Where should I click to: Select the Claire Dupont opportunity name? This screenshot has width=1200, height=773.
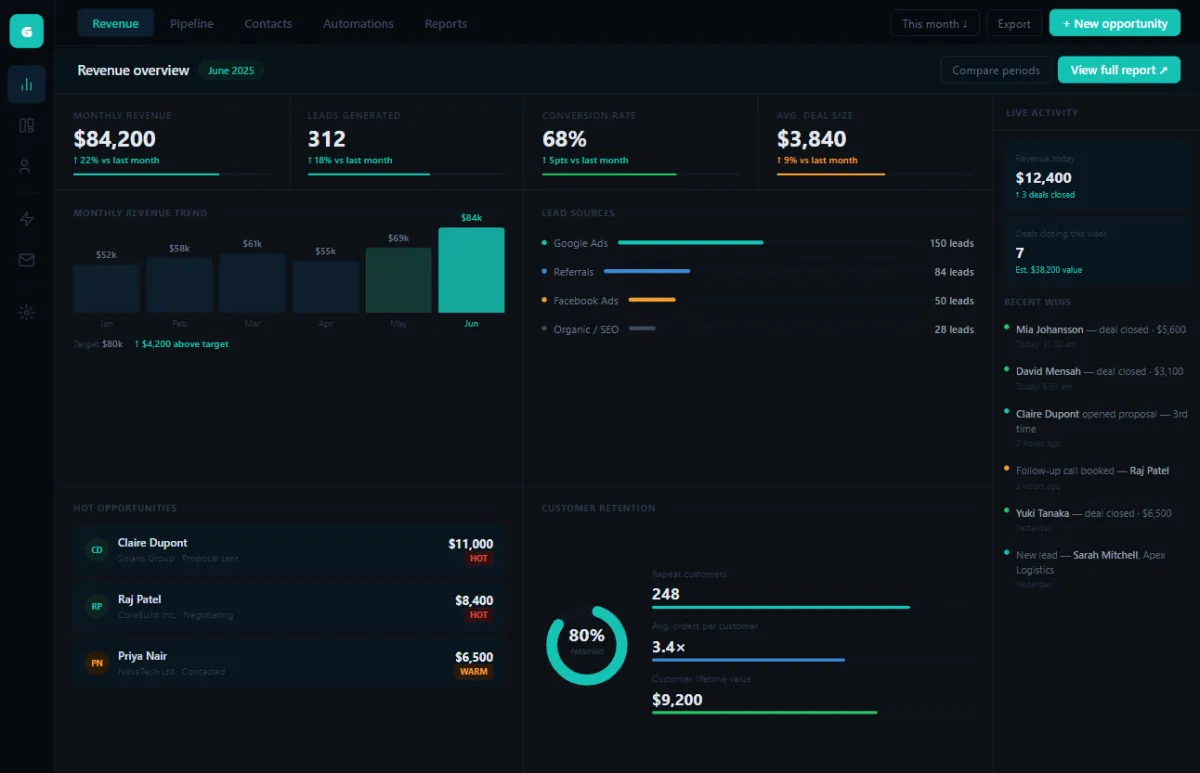pos(152,543)
